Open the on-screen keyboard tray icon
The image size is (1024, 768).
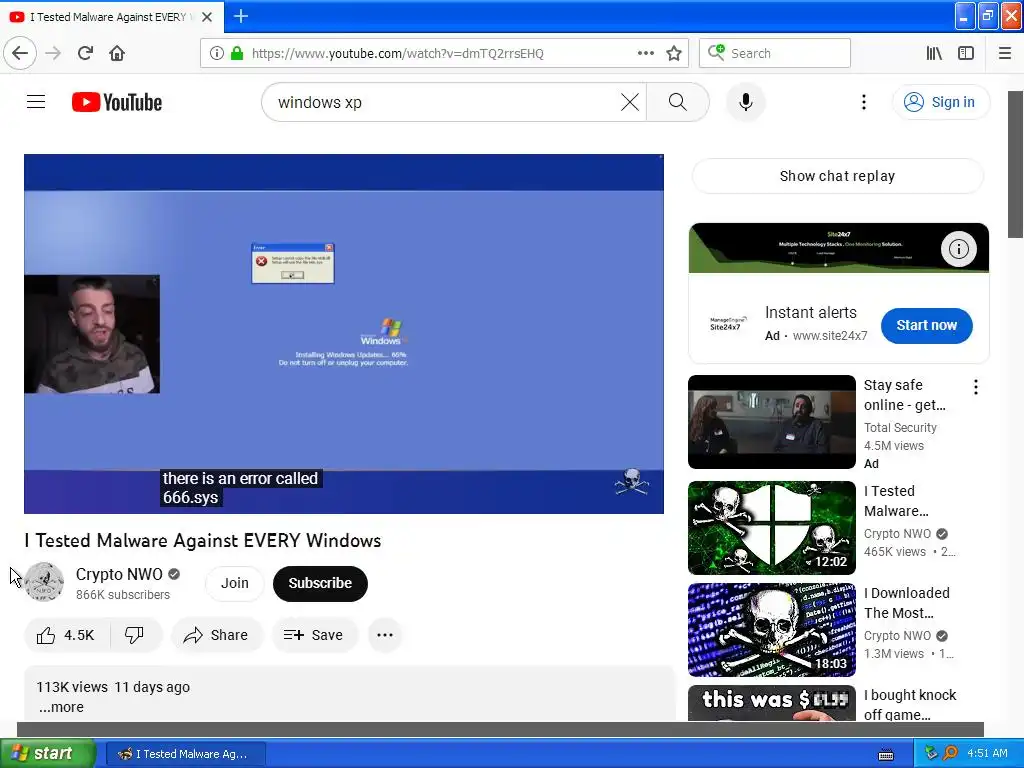(886, 754)
